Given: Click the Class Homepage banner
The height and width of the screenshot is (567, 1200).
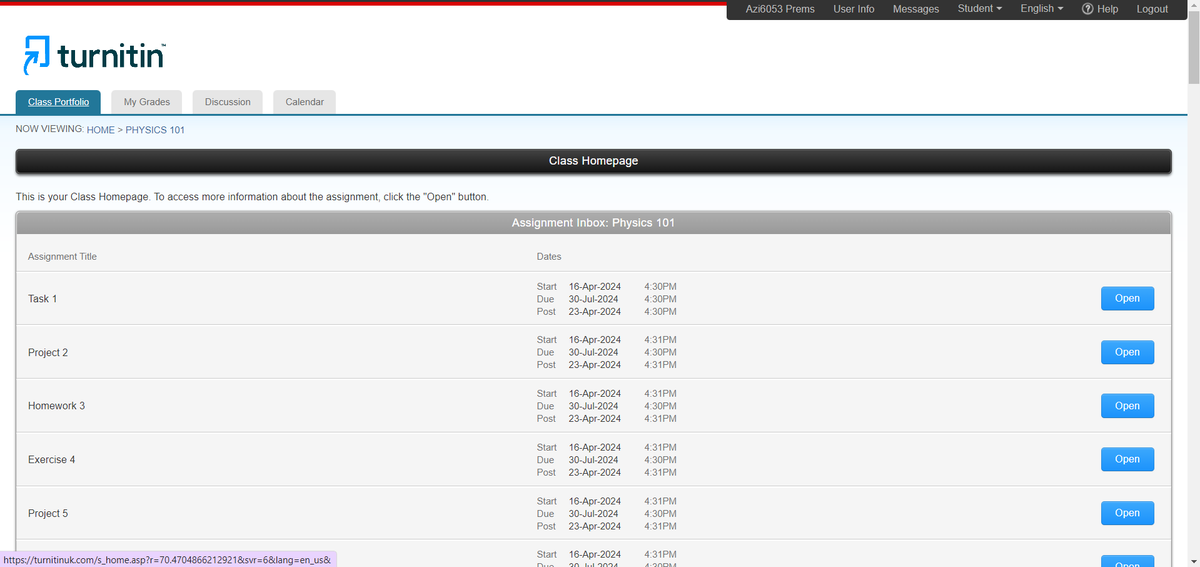Looking at the screenshot, I should pos(593,161).
